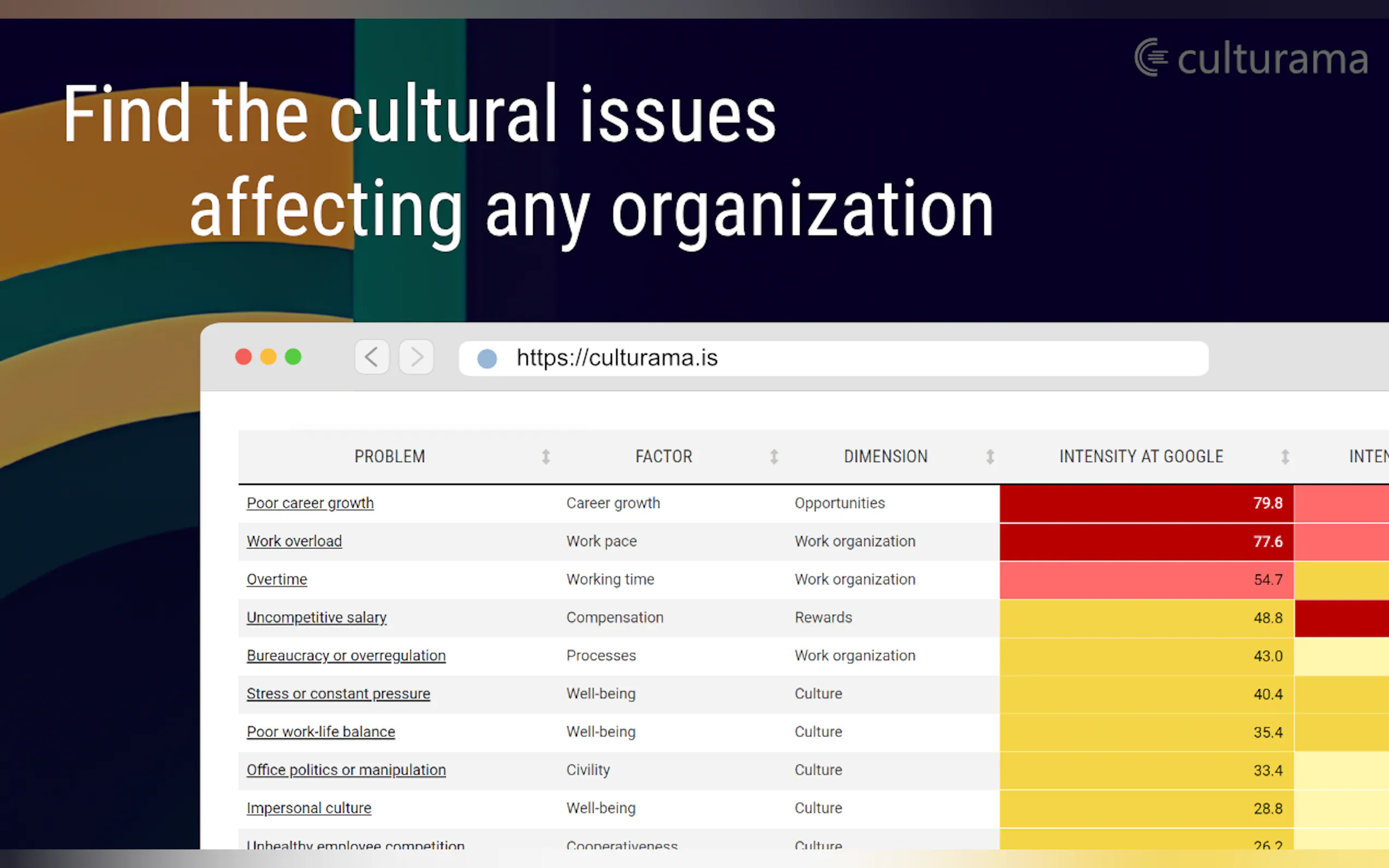
Task: Sort by Intensity at Google arrows
Action: click(x=1285, y=457)
